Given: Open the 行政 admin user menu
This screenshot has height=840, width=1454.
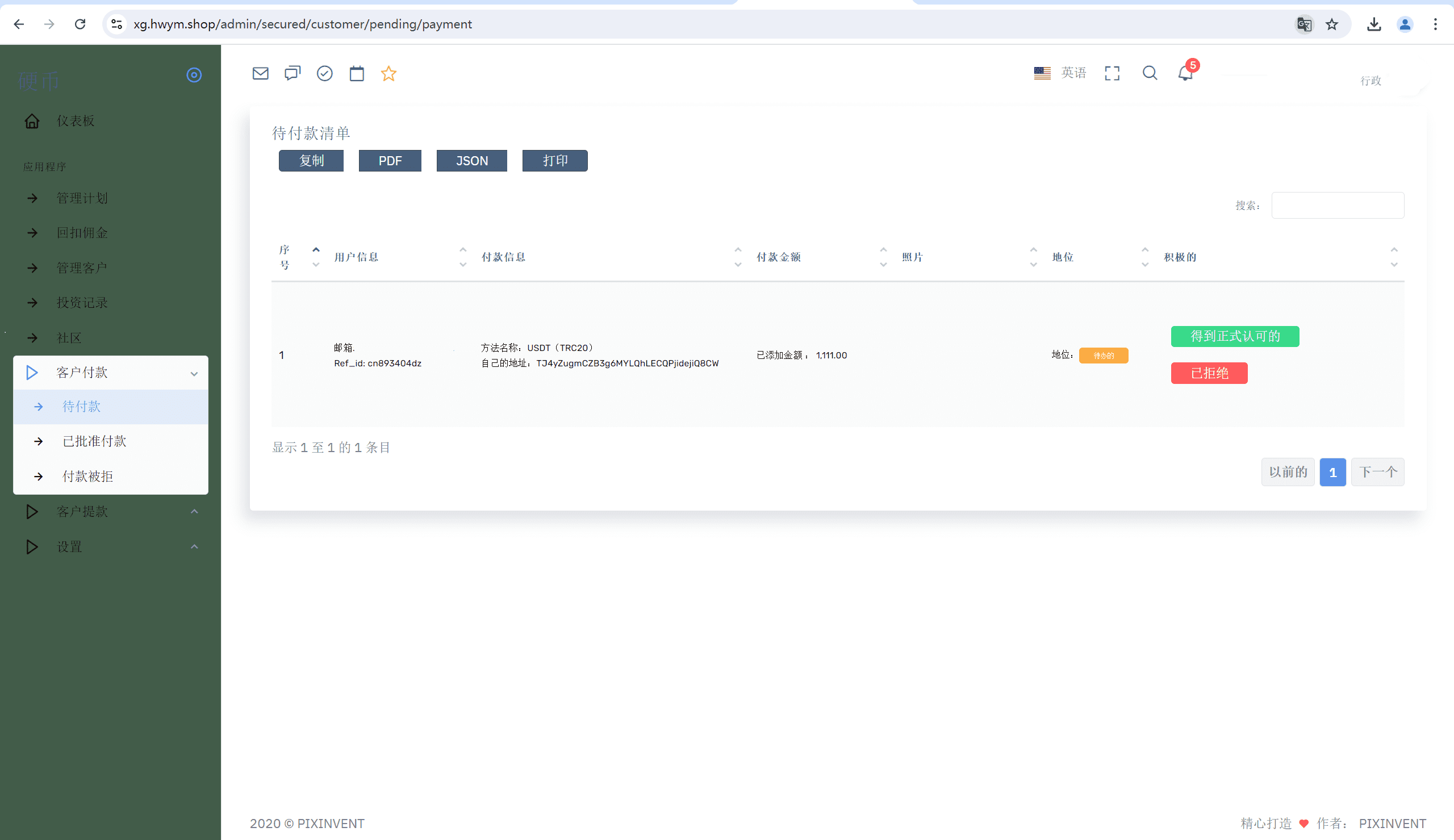Looking at the screenshot, I should [x=1371, y=80].
